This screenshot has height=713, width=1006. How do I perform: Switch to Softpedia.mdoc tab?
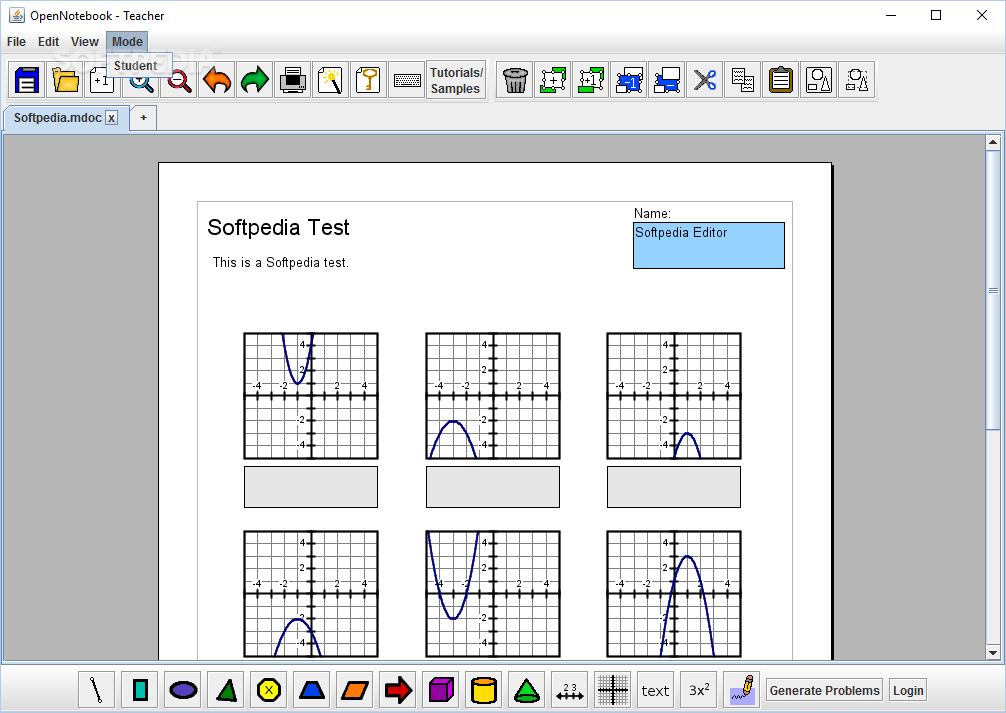58,118
